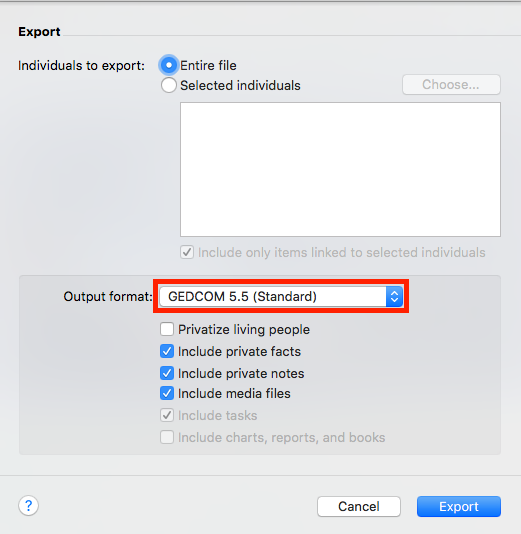Confirm with the blue Export button
Image resolution: width=521 pixels, height=534 pixels.
(459, 506)
